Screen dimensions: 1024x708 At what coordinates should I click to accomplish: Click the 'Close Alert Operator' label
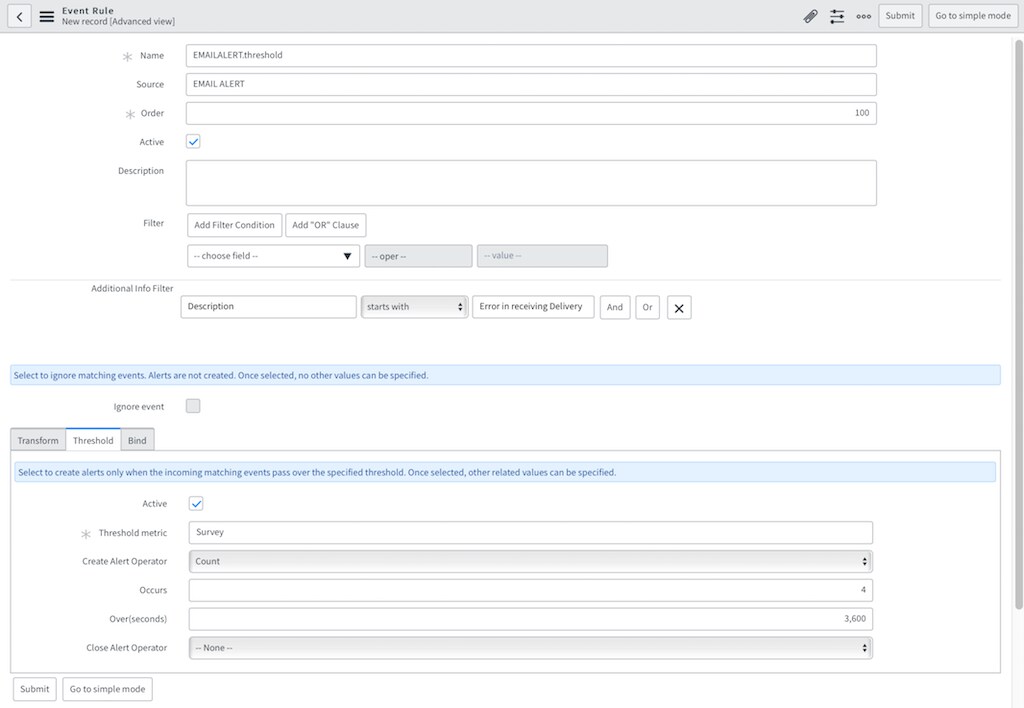coord(127,648)
